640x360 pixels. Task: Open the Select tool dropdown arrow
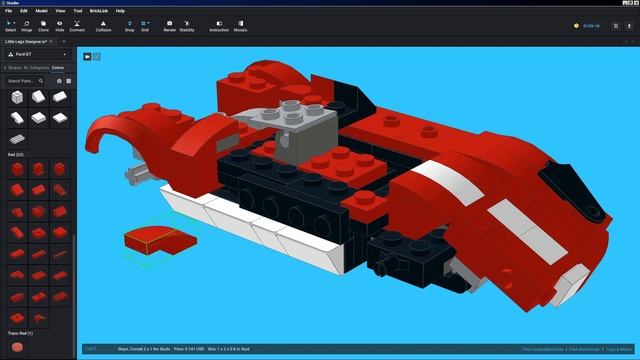pyautogui.click(x=14, y=23)
